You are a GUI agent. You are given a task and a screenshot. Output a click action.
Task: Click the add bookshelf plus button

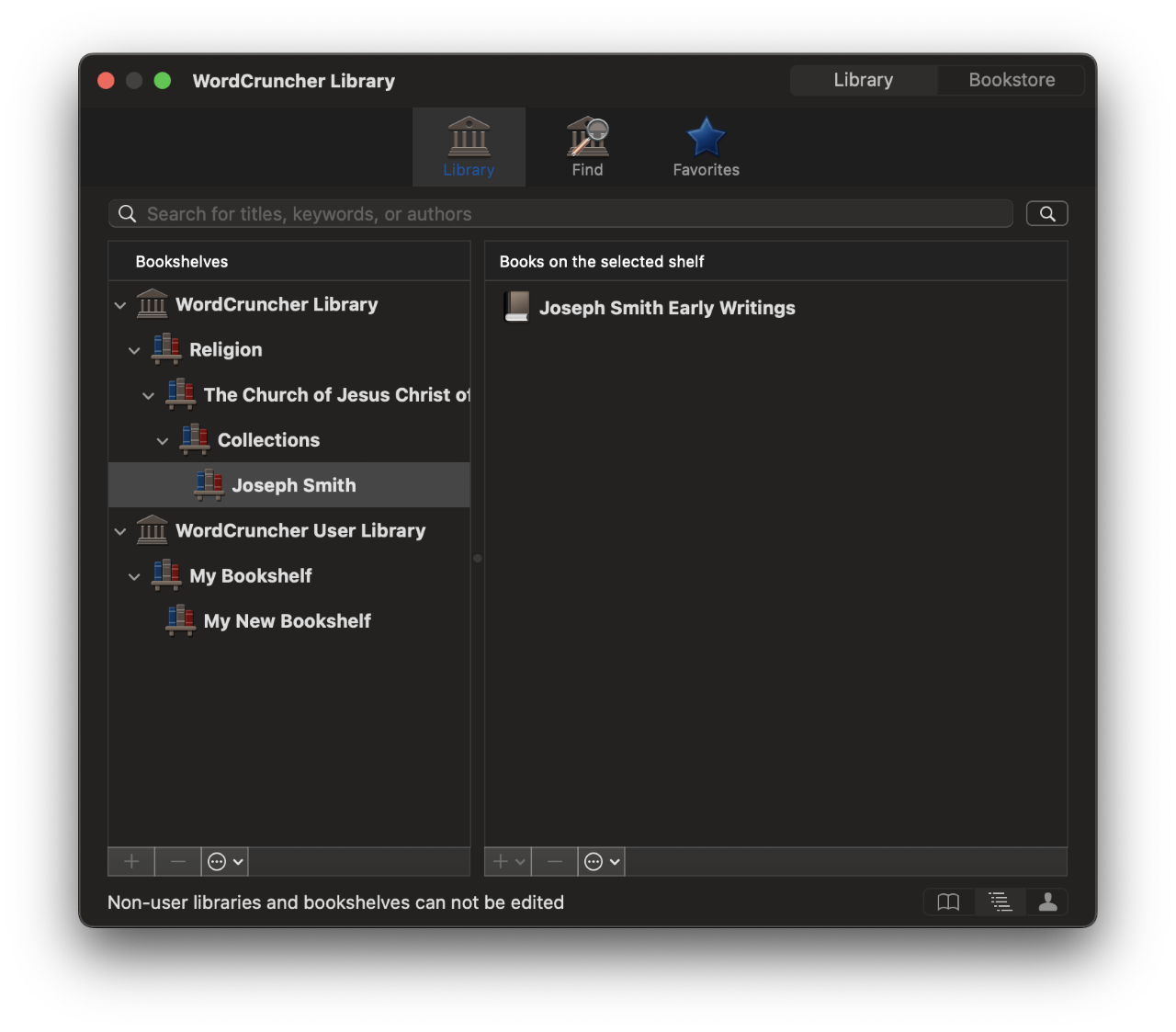pos(131,861)
